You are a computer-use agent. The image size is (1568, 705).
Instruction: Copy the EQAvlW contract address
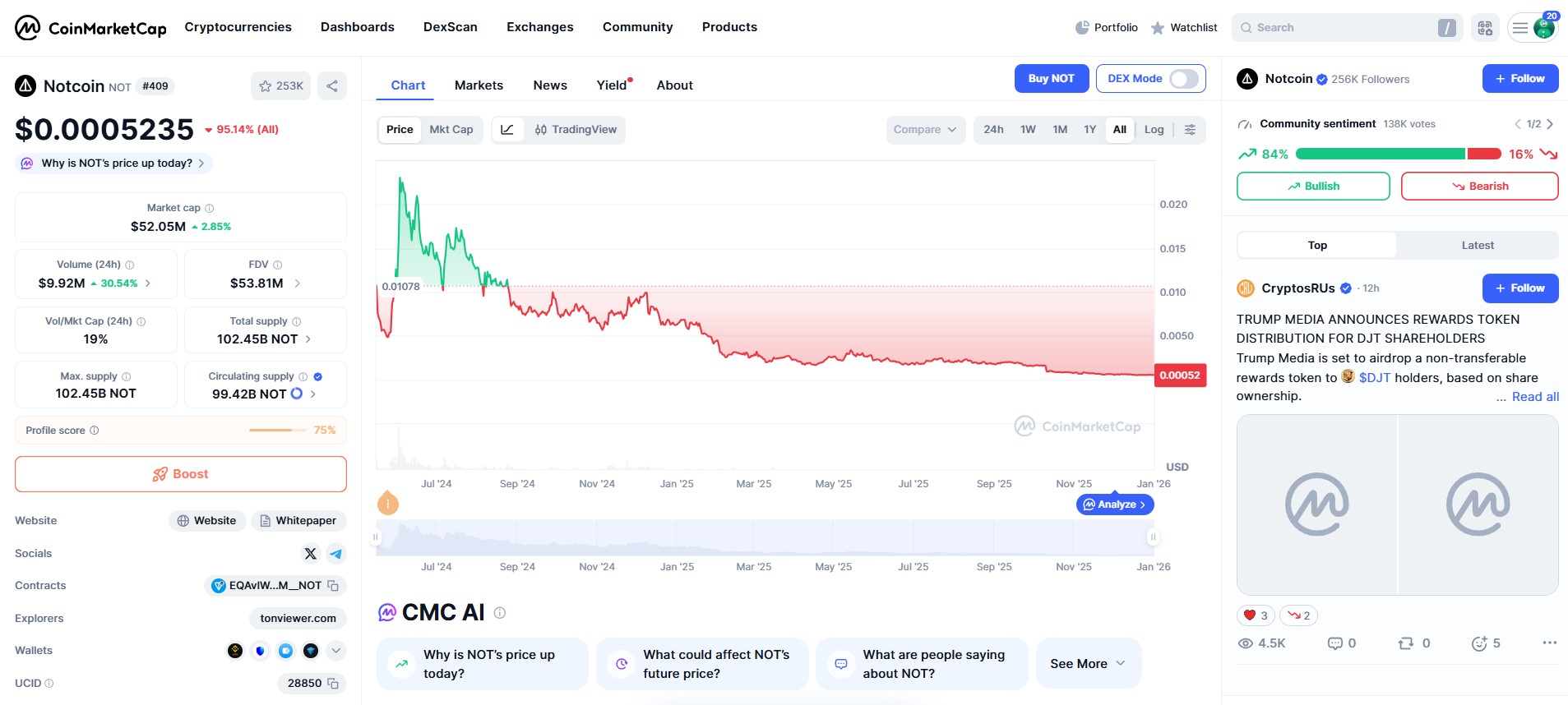[333, 586]
